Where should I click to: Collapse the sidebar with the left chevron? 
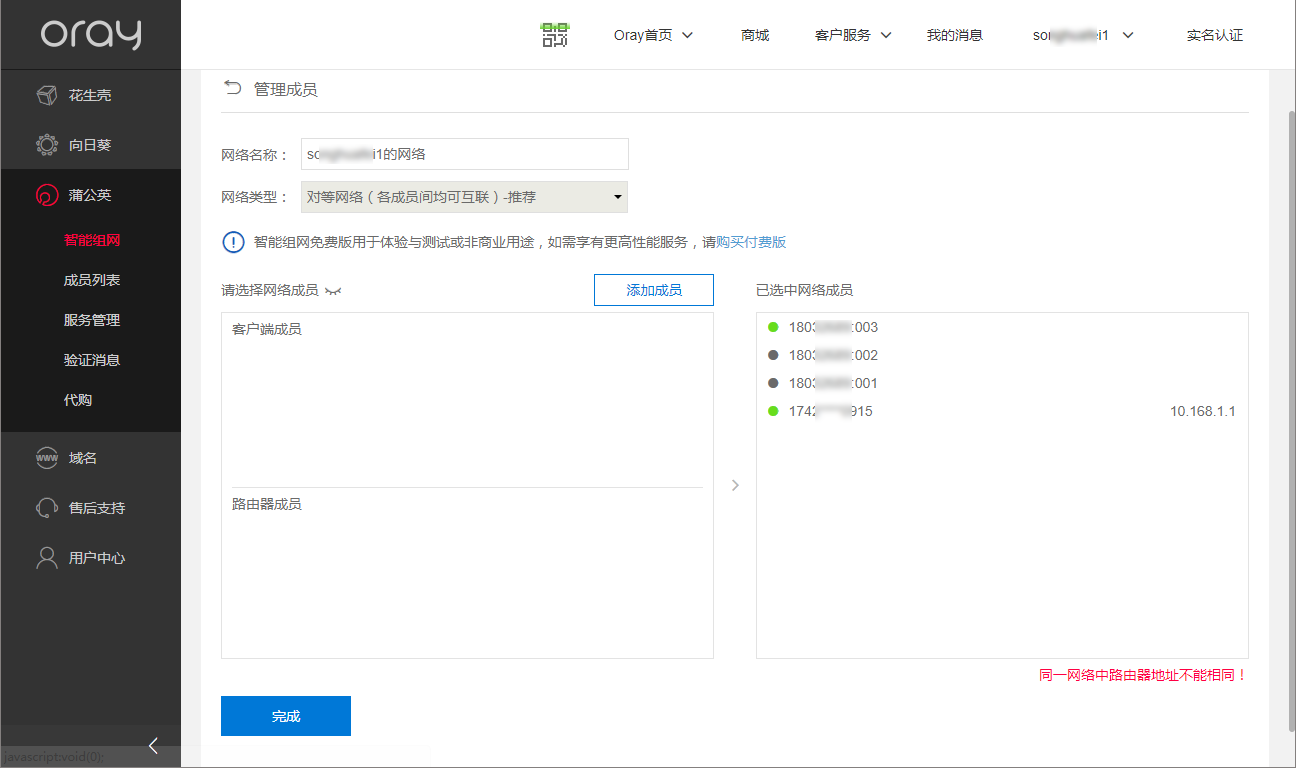[153, 745]
